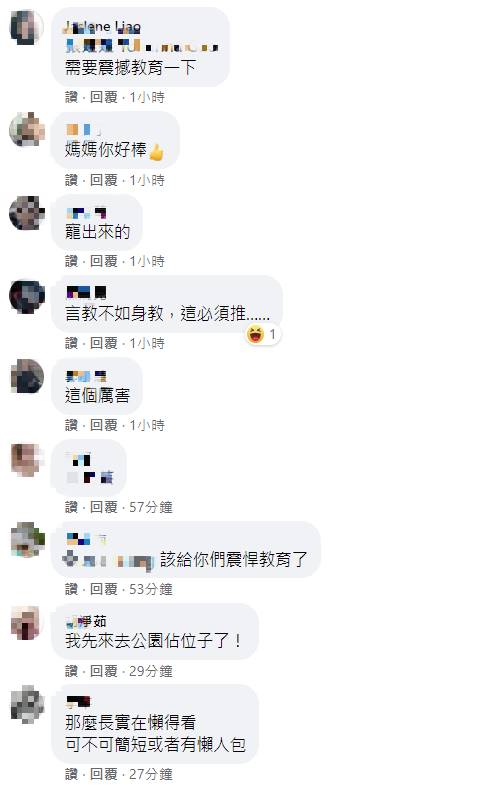Like the 這個厲害 comment
The width and height of the screenshot is (504, 786).
[x=71, y=426]
